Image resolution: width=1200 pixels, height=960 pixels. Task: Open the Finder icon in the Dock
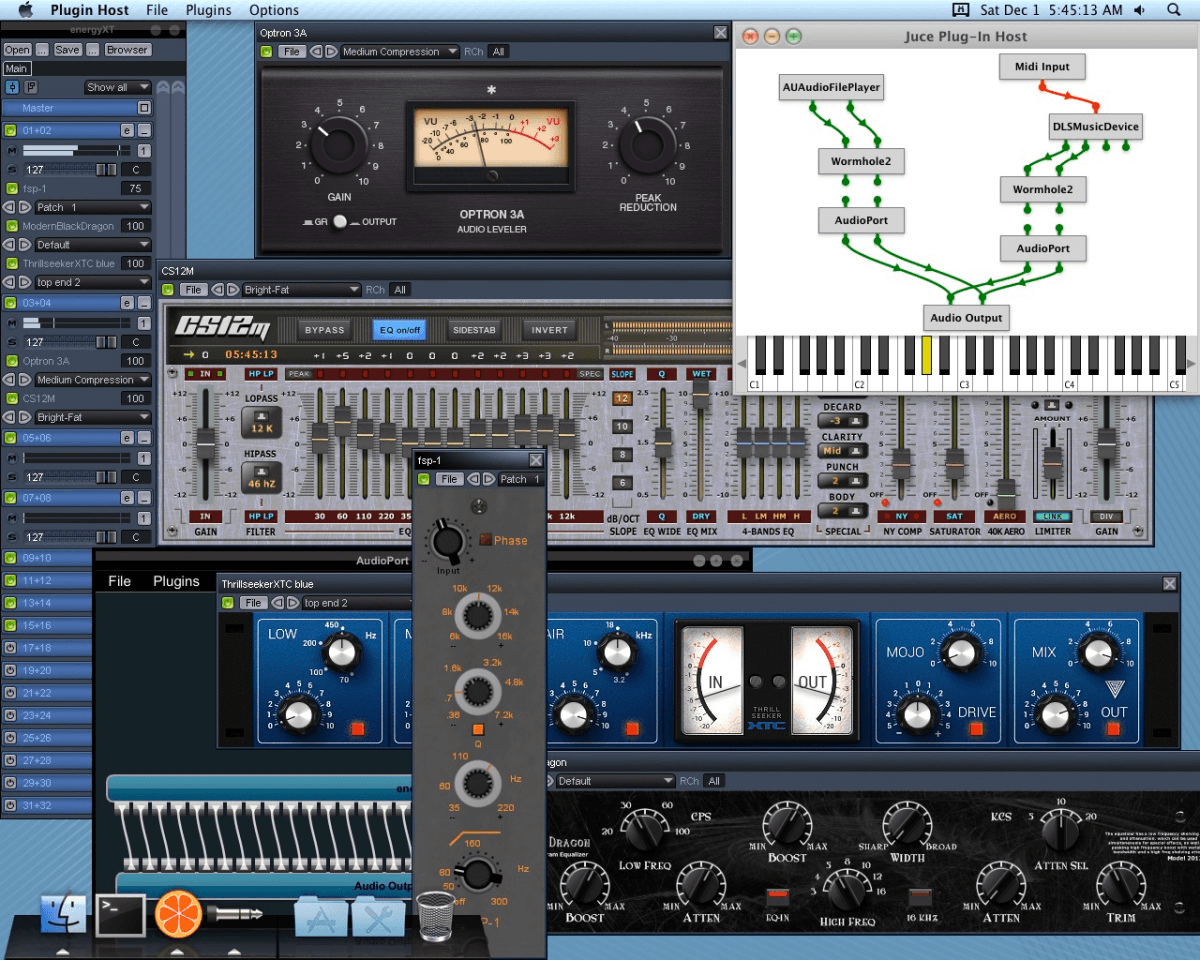pos(63,914)
